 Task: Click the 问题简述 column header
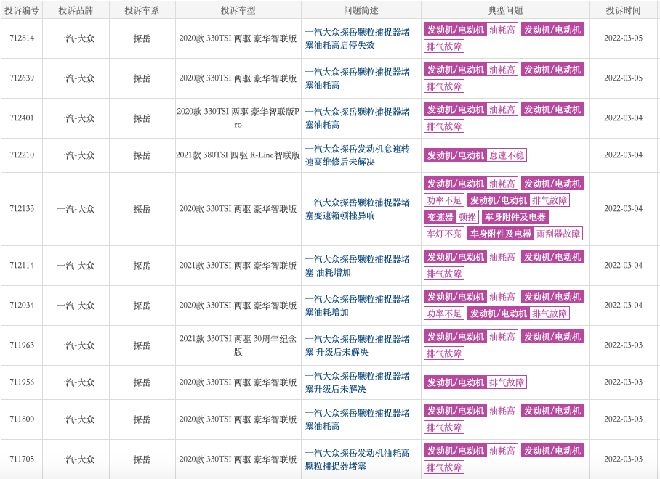coord(361,11)
